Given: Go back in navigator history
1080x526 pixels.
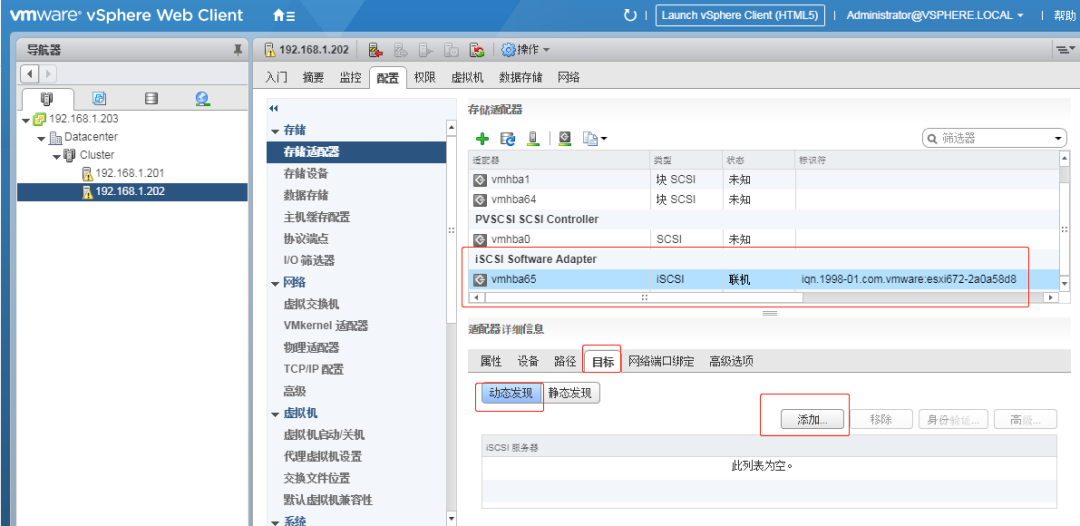Looking at the screenshot, I should [x=31, y=73].
